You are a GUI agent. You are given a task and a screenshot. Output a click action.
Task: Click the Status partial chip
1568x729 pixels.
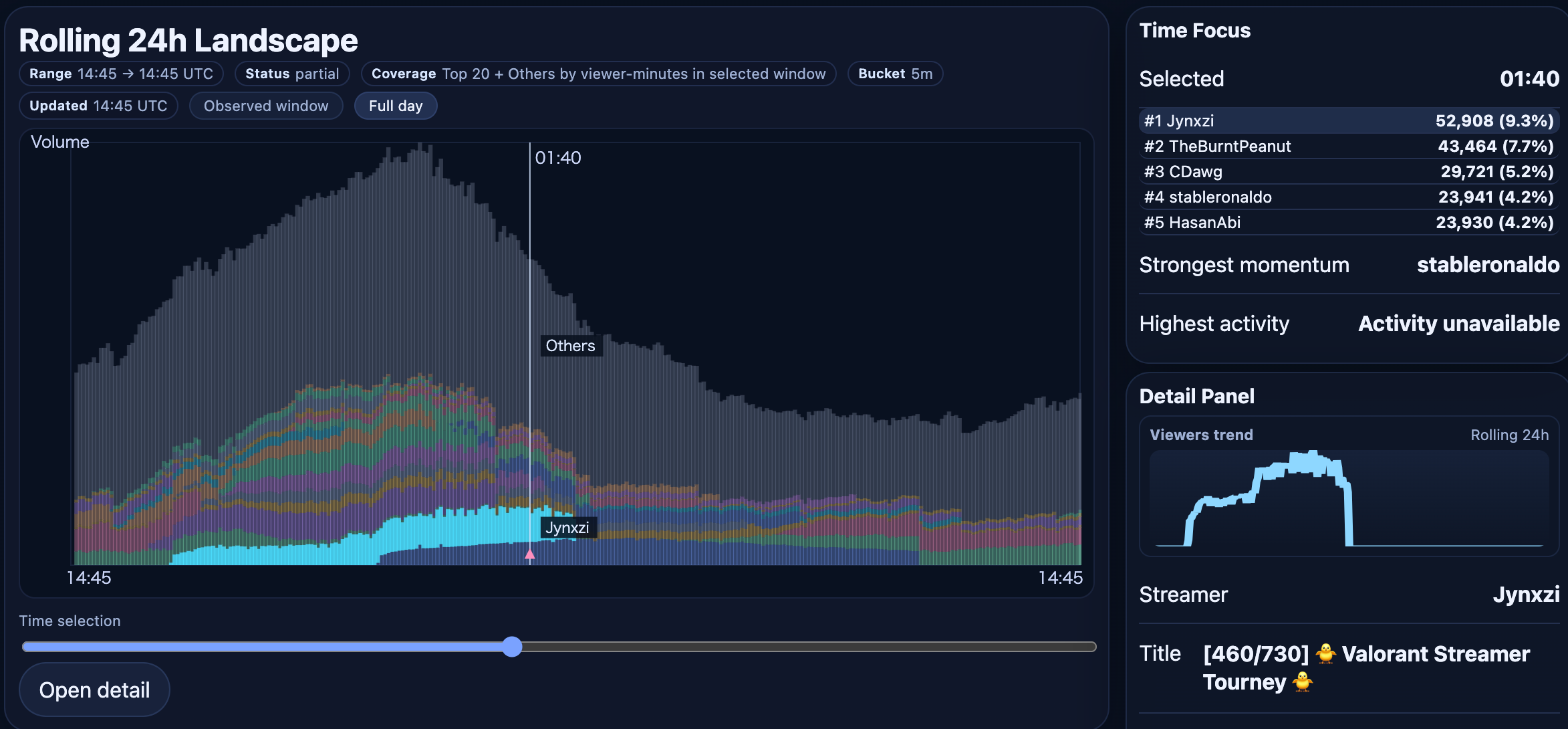[292, 74]
